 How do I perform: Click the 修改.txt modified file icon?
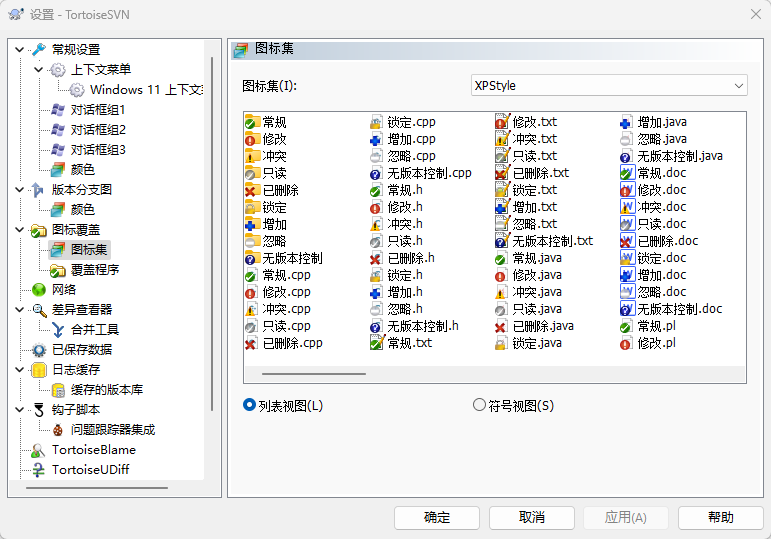[x=501, y=122]
